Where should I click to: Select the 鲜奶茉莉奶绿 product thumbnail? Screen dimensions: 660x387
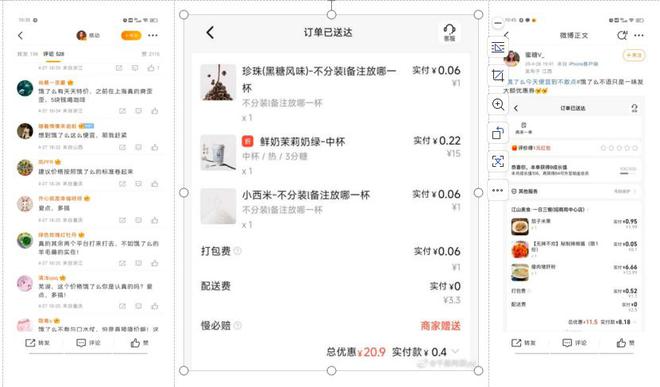pyautogui.click(x=218, y=152)
